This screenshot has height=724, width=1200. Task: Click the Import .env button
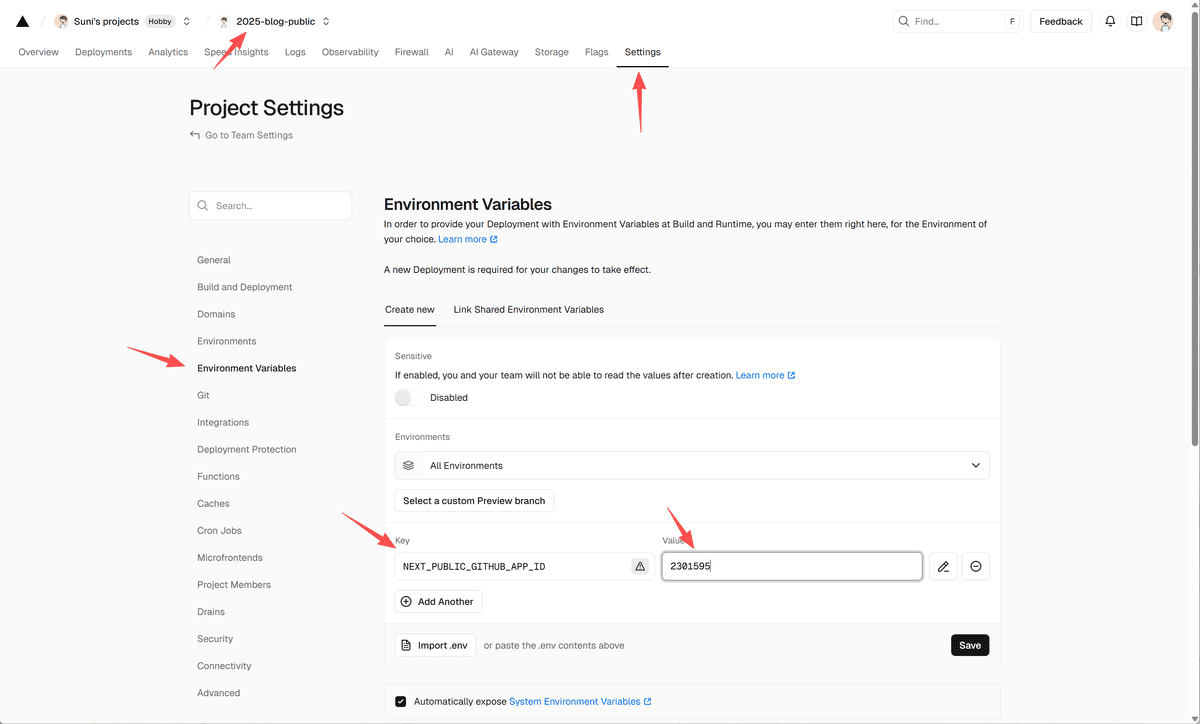[435, 645]
